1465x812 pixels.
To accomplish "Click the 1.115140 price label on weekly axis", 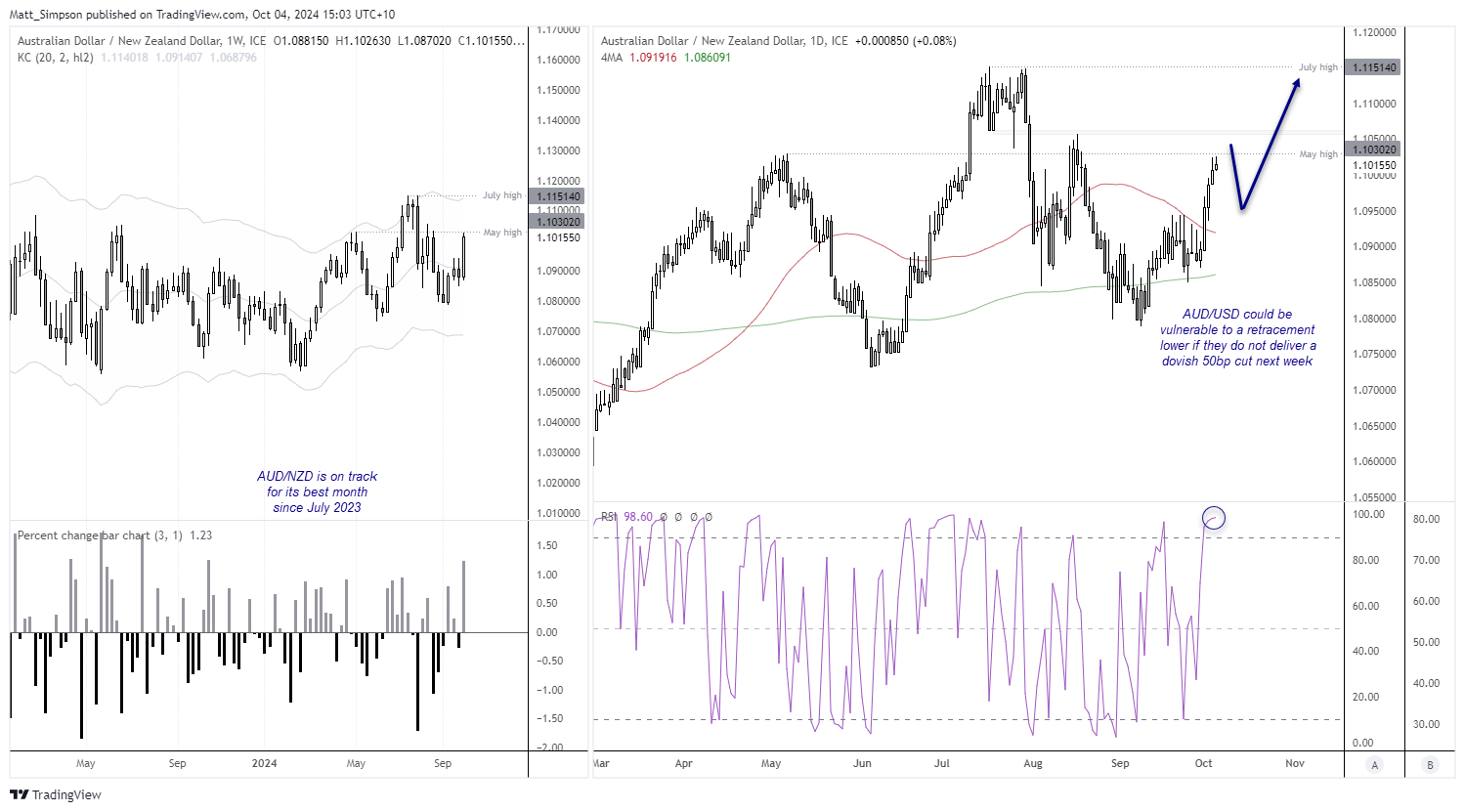I will [x=557, y=196].
